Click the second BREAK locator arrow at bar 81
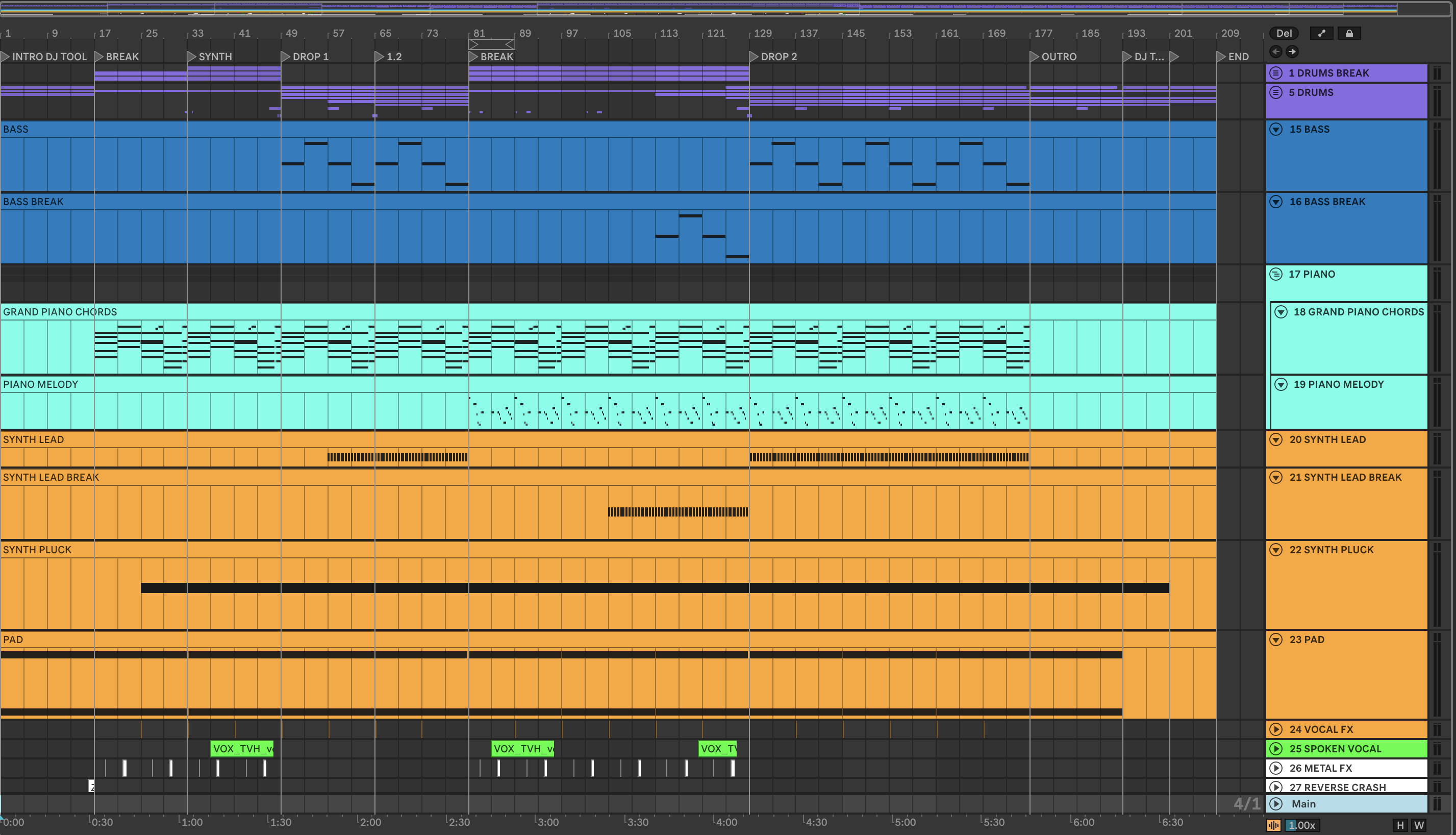The height and width of the screenshot is (835, 1456). [473, 57]
